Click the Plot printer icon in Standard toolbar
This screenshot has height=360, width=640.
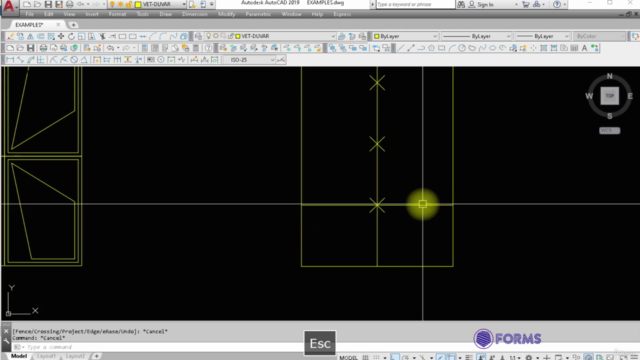coord(43,48)
